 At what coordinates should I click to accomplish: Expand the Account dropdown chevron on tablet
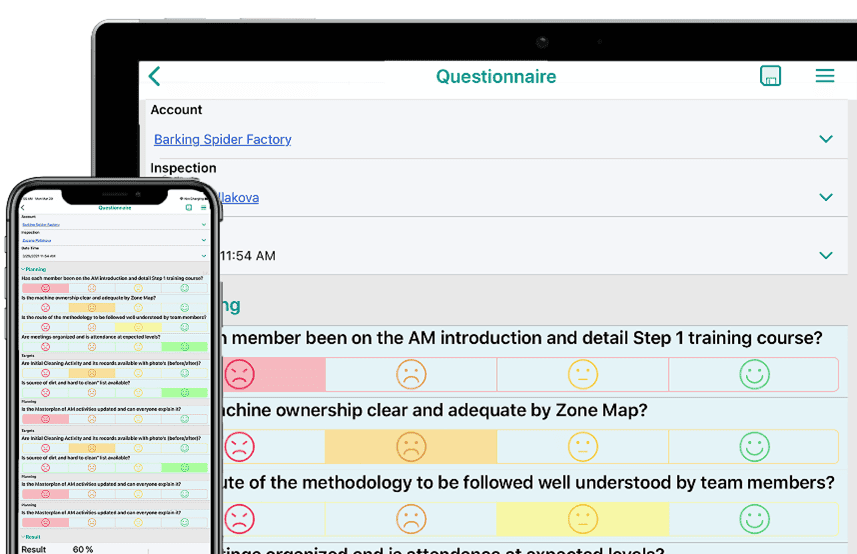point(826,139)
